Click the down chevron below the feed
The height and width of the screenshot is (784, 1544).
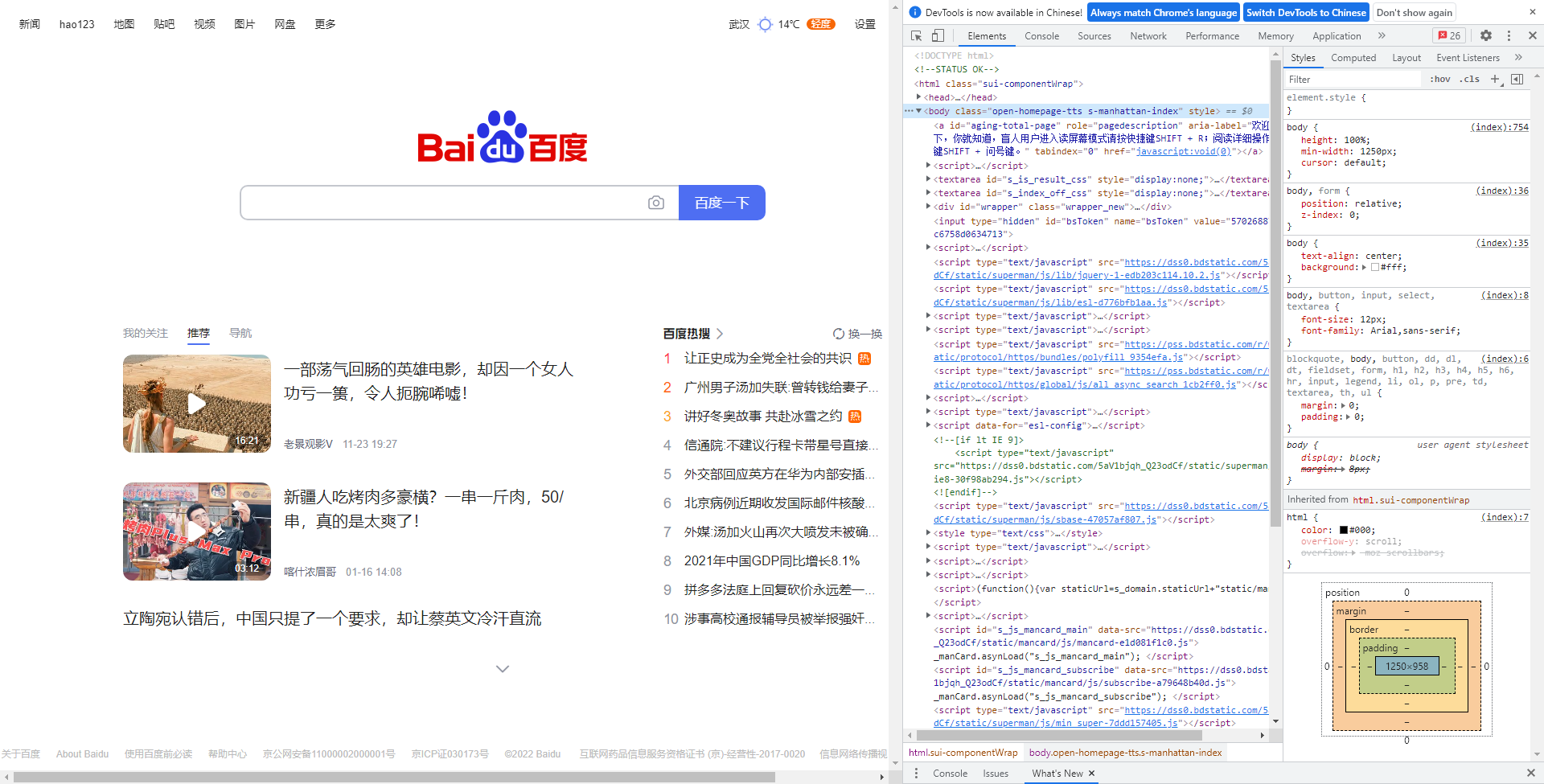[x=503, y=669]
